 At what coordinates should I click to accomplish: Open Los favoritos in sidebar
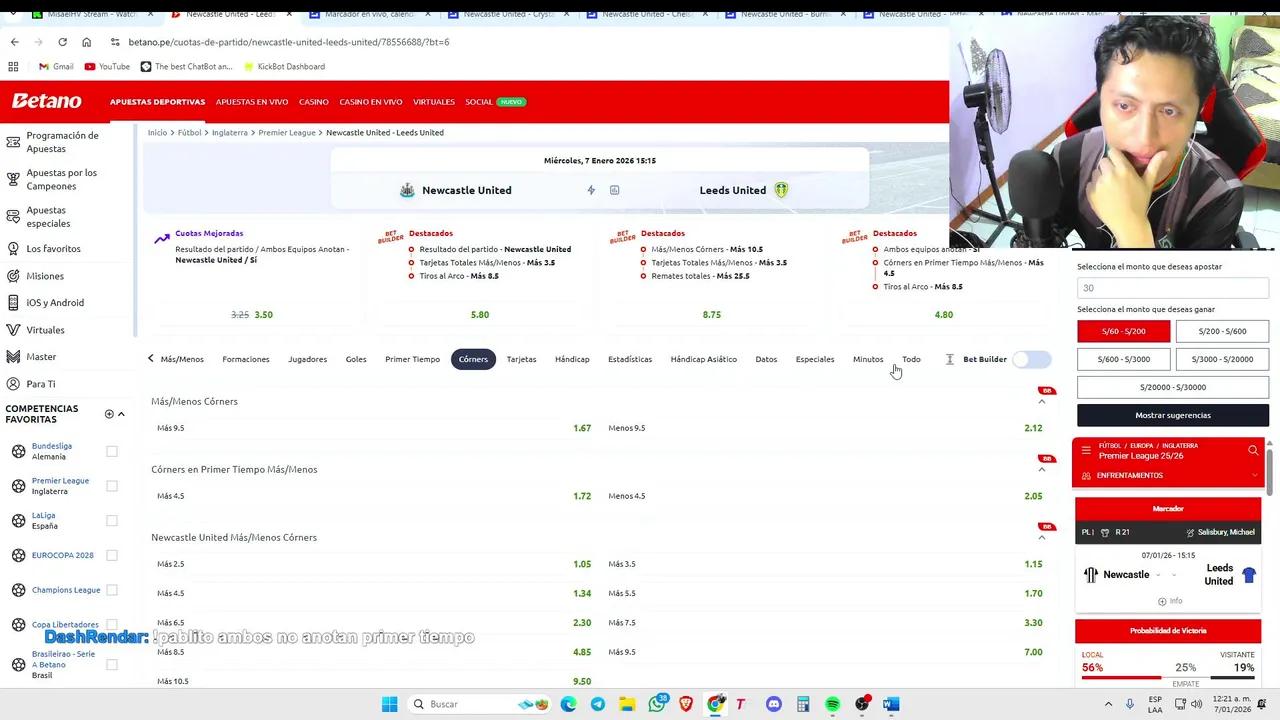pyautogui.click(x=53, y=248)
